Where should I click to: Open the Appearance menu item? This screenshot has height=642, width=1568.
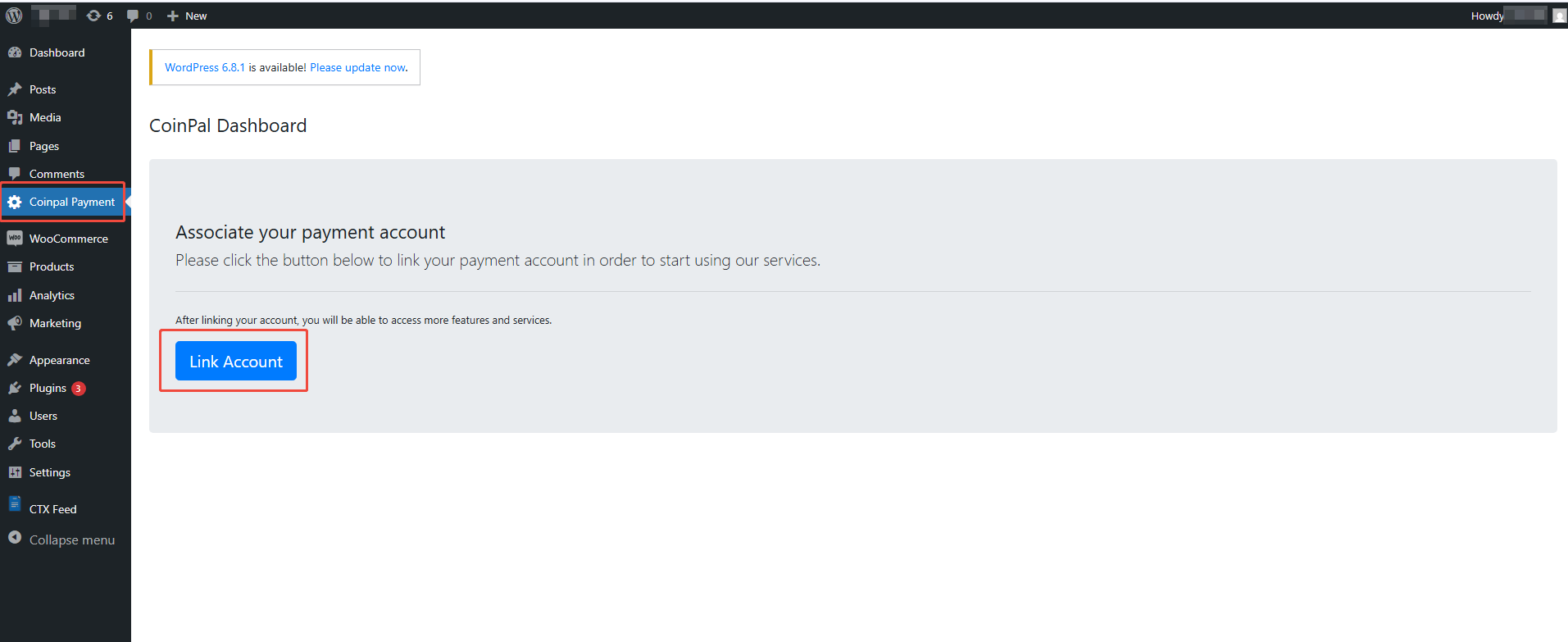(59, 360)
